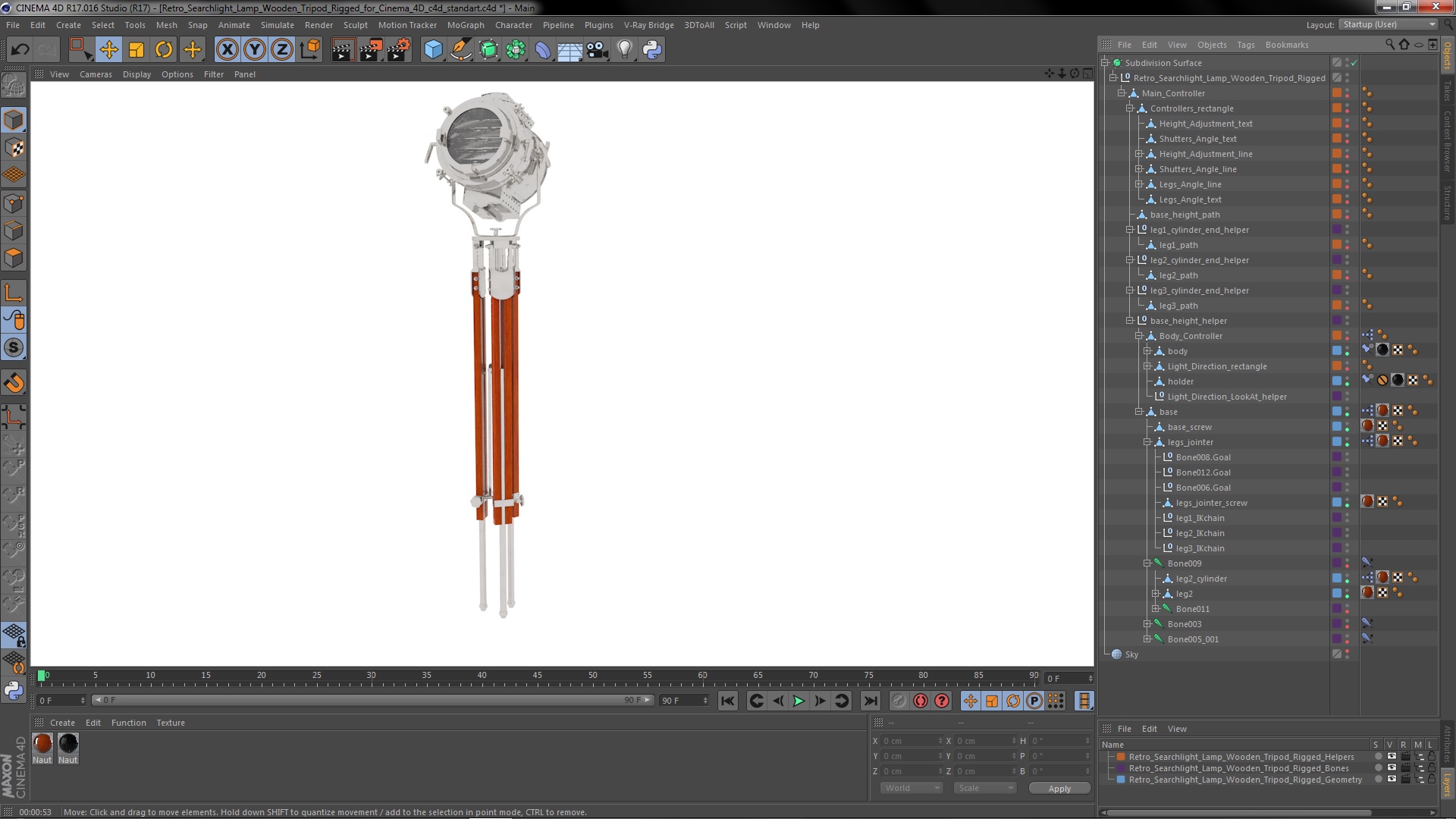
Task: Click the Render to Picture Viewer icon
Action: (370, 50)
